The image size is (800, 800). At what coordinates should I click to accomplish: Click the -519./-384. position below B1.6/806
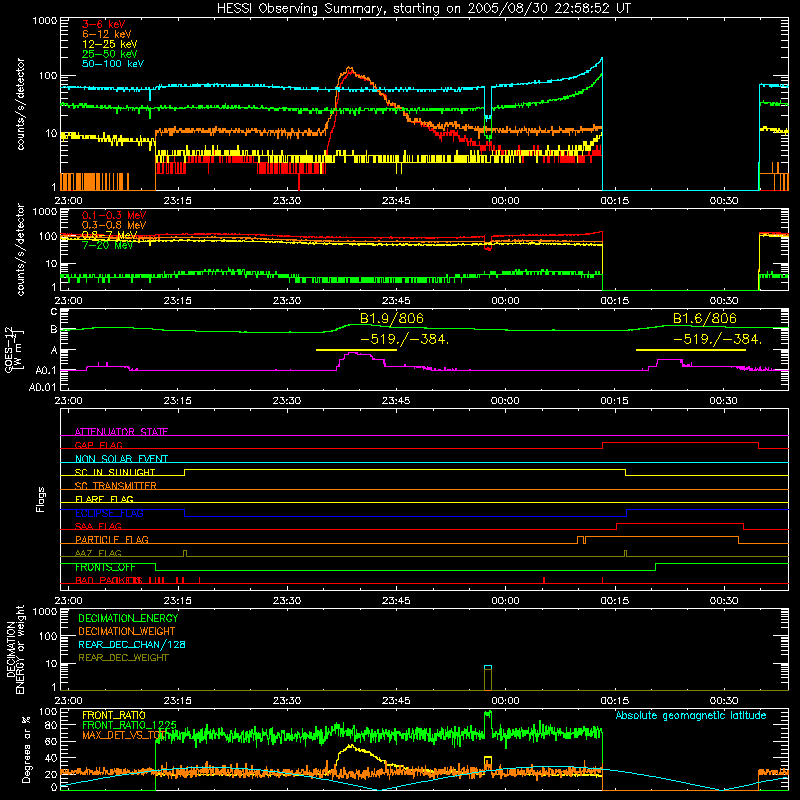coord(717,339)
